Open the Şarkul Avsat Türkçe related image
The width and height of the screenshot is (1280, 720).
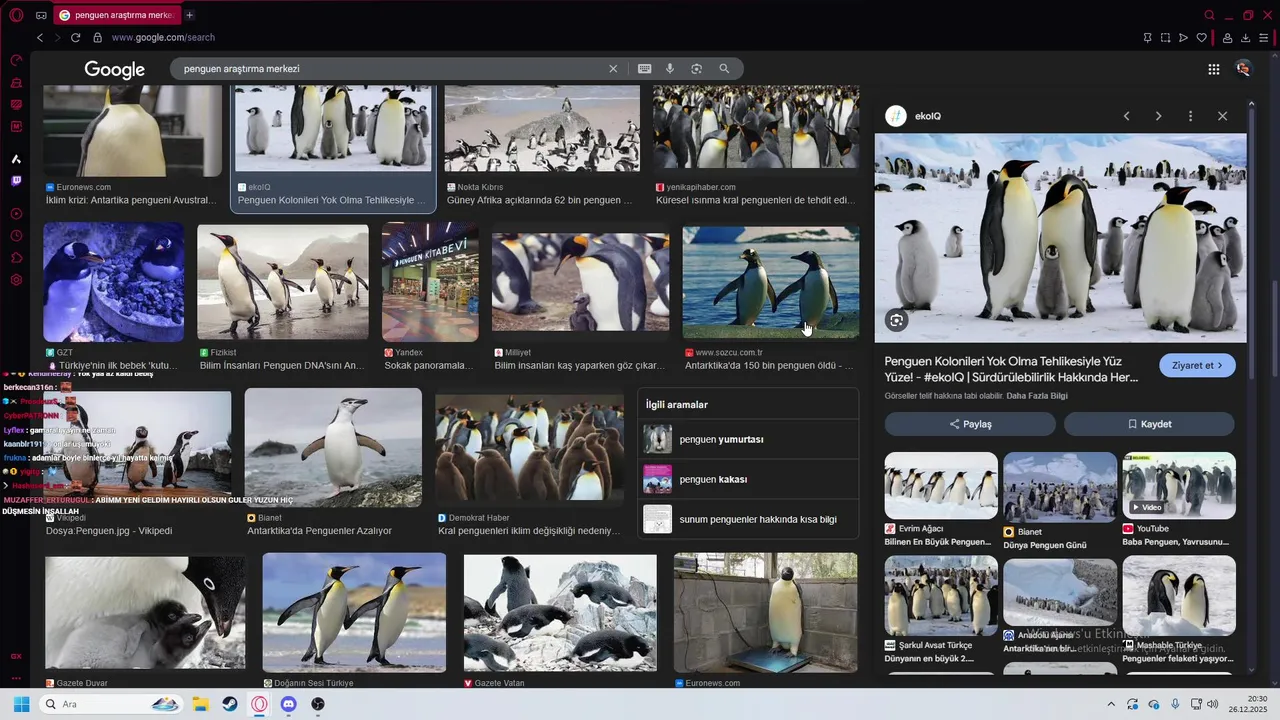pos(941,596)
